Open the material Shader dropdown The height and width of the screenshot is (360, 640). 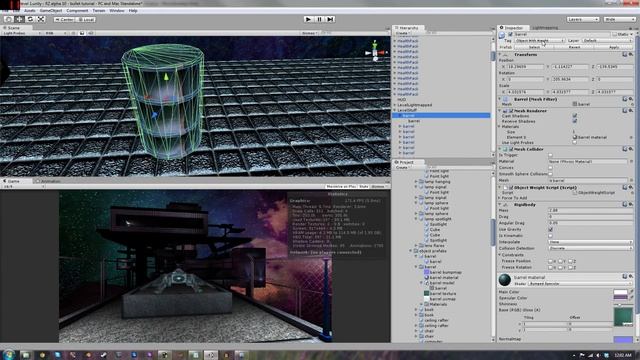pos(580,283)
